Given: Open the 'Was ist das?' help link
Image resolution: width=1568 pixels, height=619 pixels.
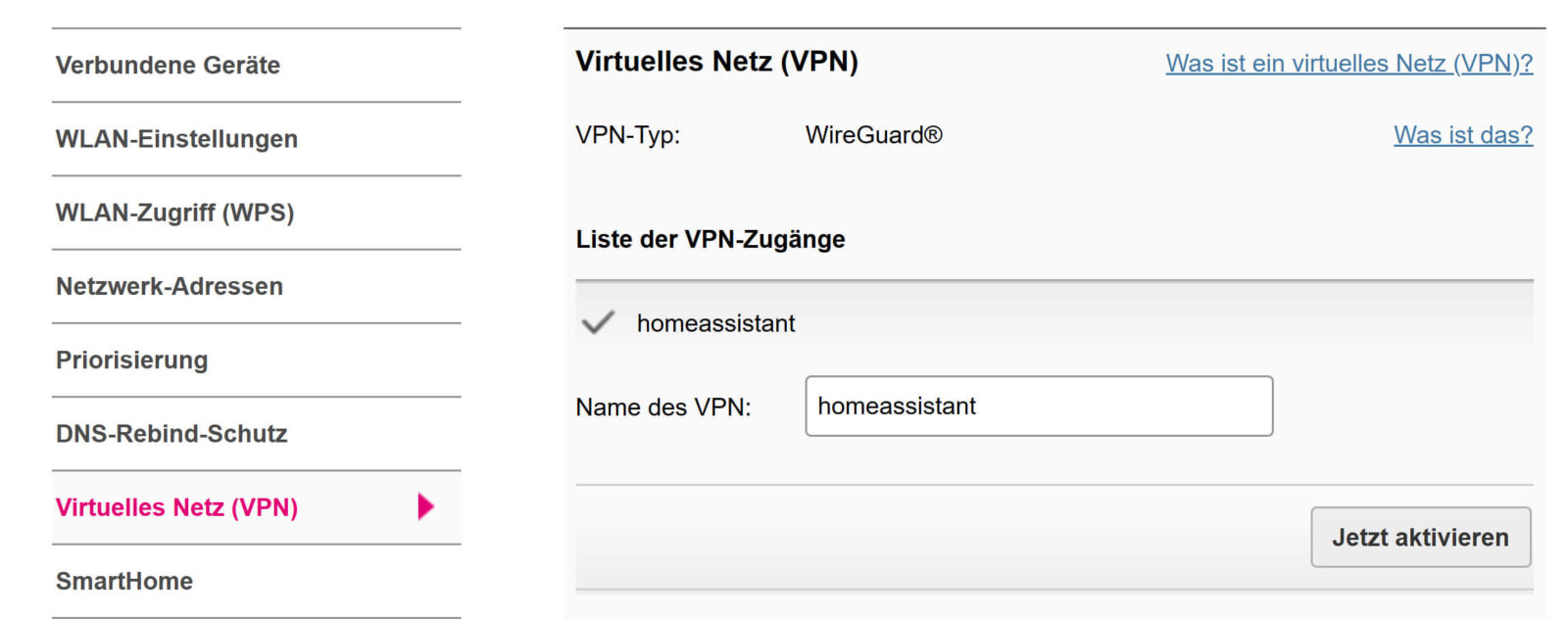Looking at the screenshot, I should (1463, 135).
